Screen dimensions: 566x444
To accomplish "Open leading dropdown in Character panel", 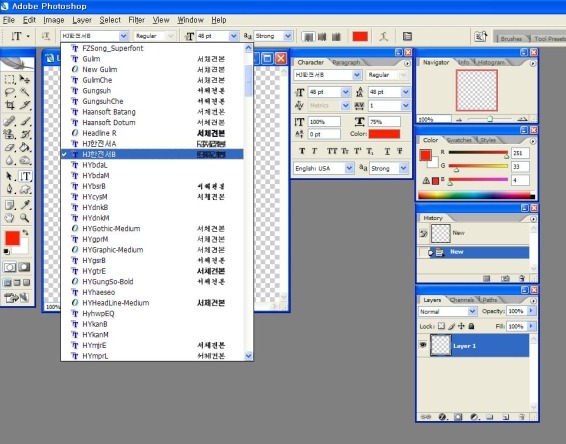I will [406, 92].
